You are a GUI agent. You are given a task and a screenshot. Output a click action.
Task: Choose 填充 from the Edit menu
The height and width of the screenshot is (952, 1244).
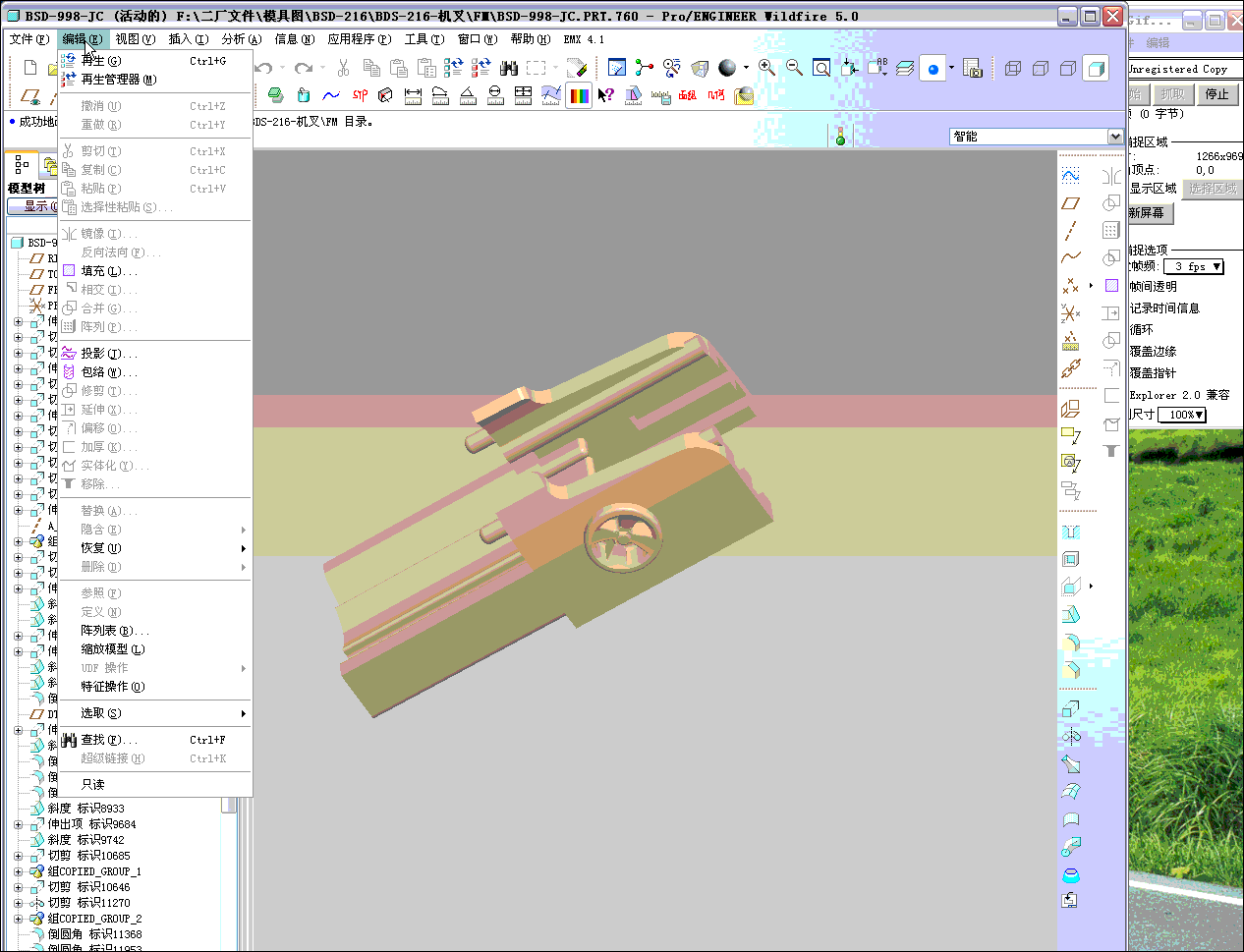[x=154, y=271]
